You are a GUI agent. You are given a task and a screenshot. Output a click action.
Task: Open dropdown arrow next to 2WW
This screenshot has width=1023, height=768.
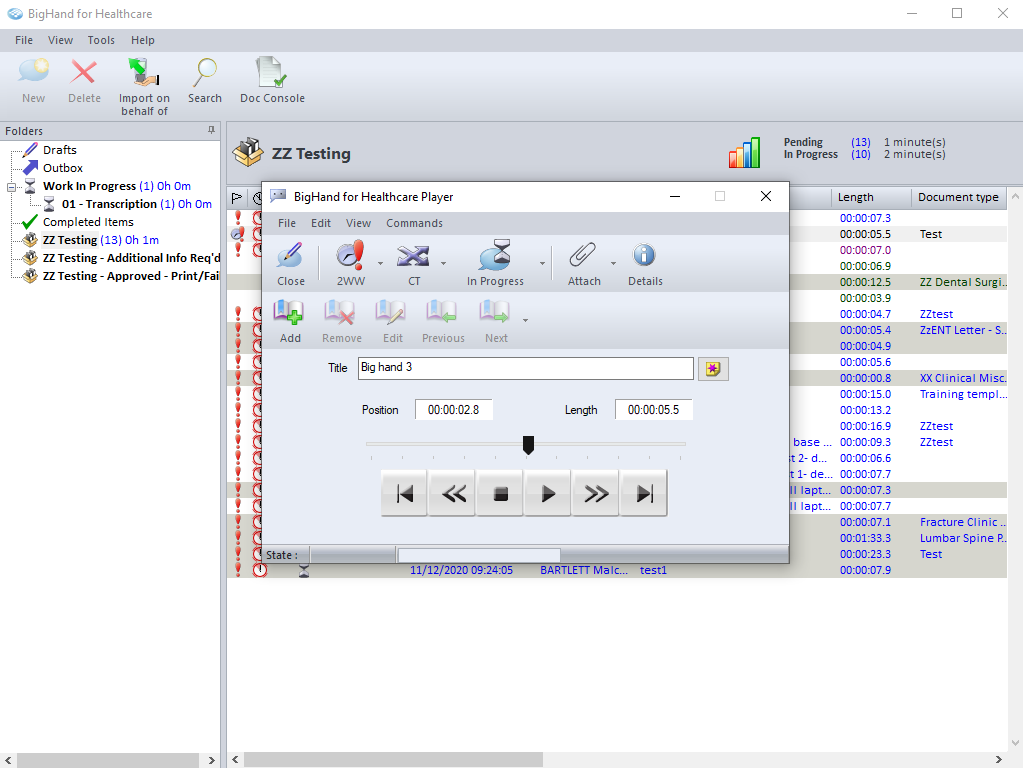(x=380, y=264)
